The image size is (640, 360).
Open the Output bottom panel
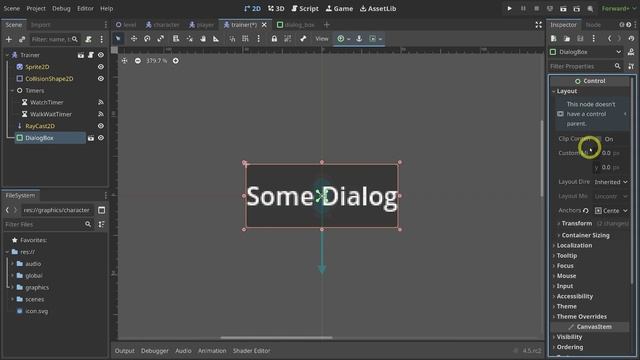(x=124, y=351)
